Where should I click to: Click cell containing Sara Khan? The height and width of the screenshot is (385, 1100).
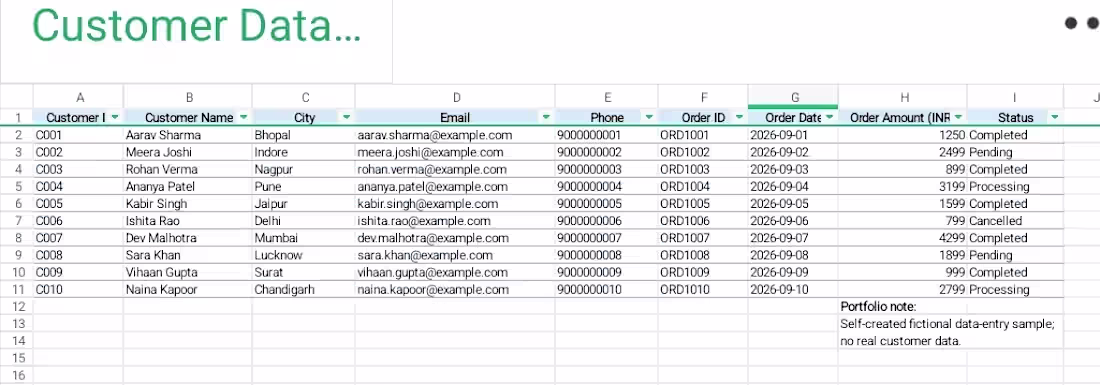[x=188, y=255]
